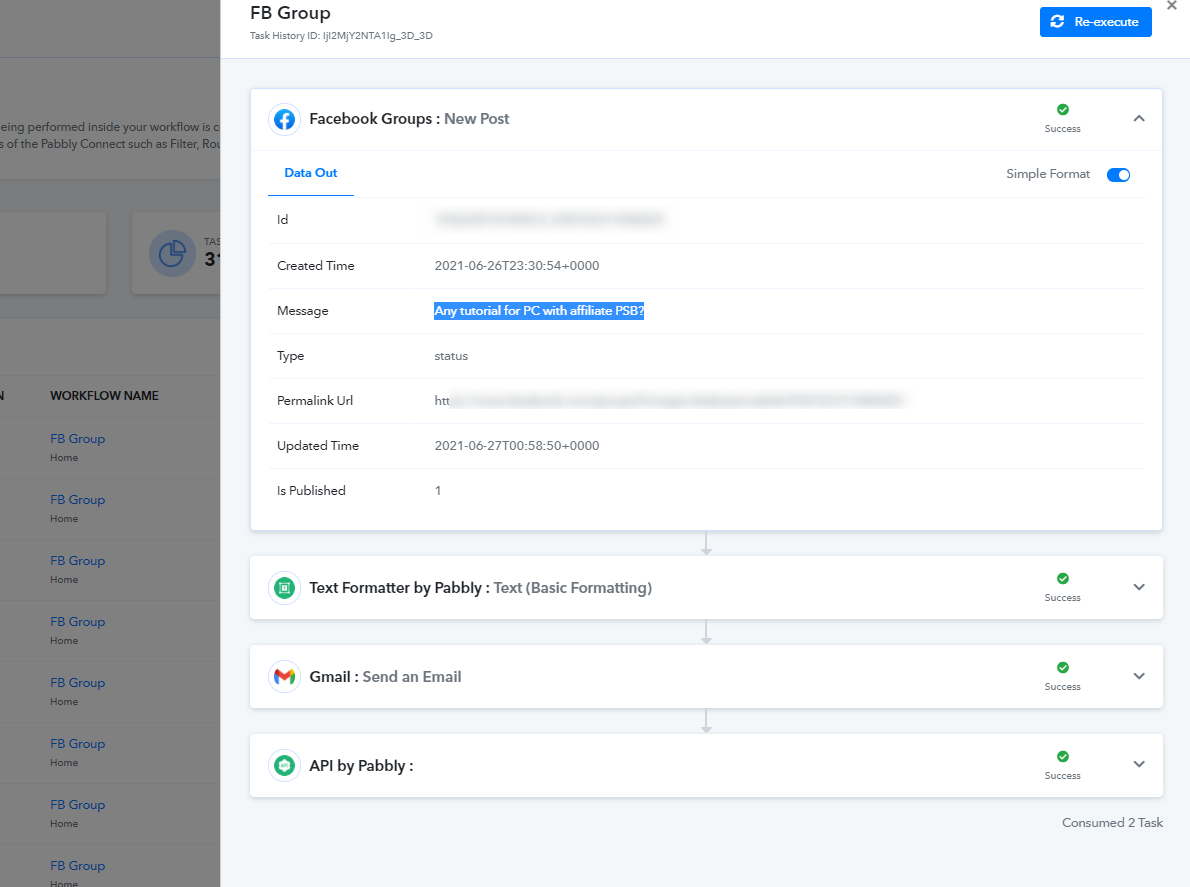Viewport: 1190px width, 887px height.
Task: Click the Message field label
Action: (303, 310)
